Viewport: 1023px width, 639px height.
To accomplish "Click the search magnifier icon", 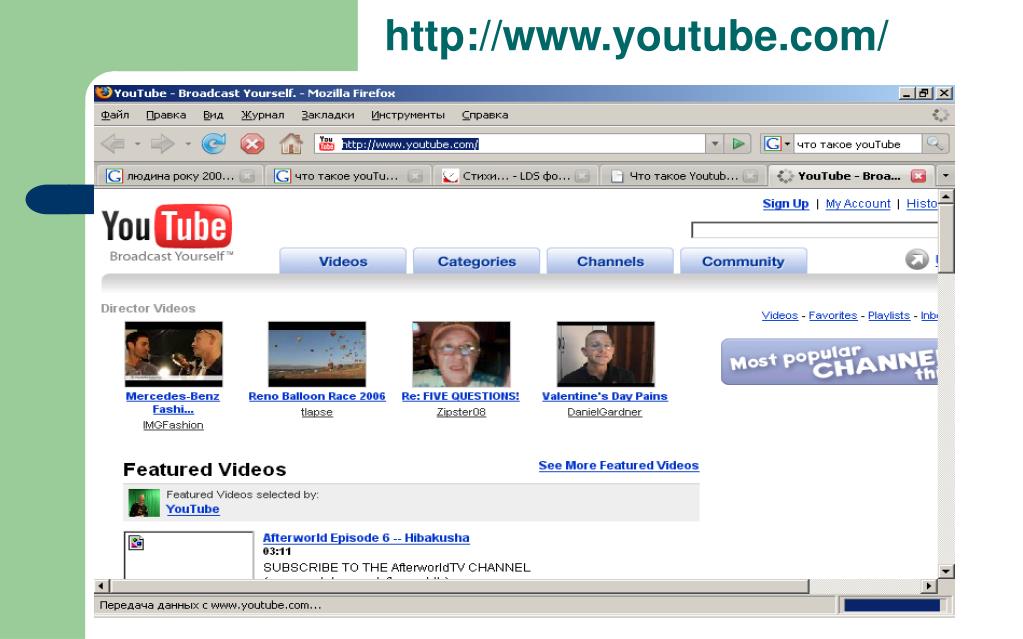I will [935, 144].
